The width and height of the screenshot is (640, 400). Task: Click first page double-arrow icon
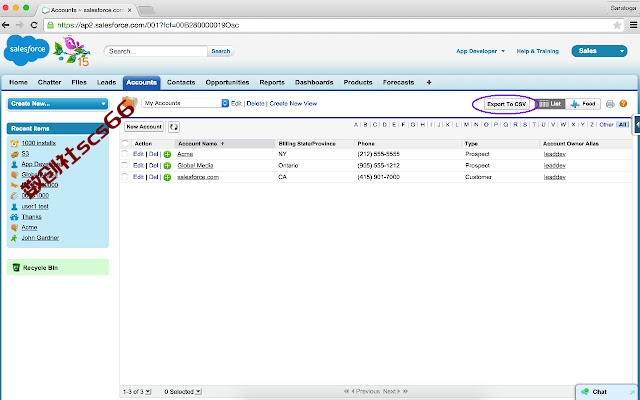click(x=347, y=391)
